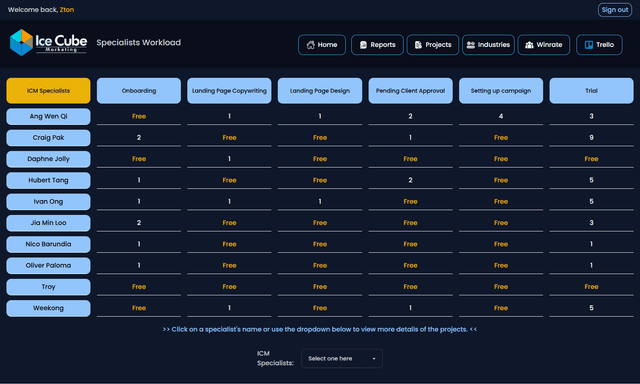The height and width of the screenshot is (384, 640).
Task: Click Hubert Tang's Trial value 5
Action: [591, 180]
